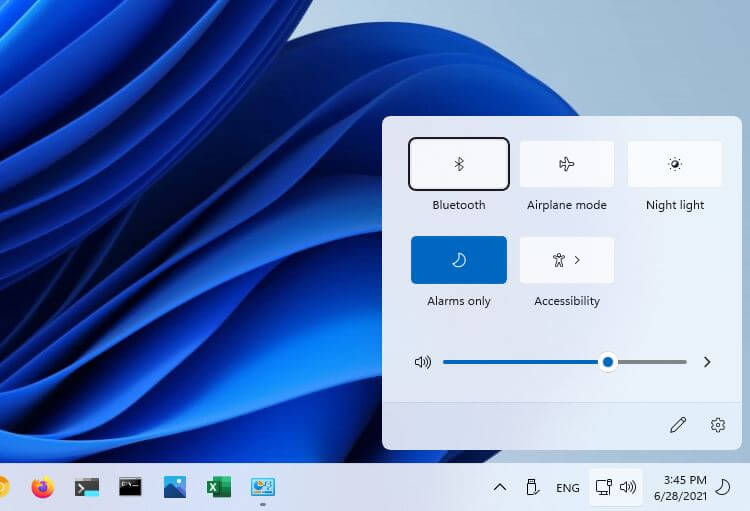Click the partially visible leftmost taskbar icon
750x511 pixels.
click(3, 488)
